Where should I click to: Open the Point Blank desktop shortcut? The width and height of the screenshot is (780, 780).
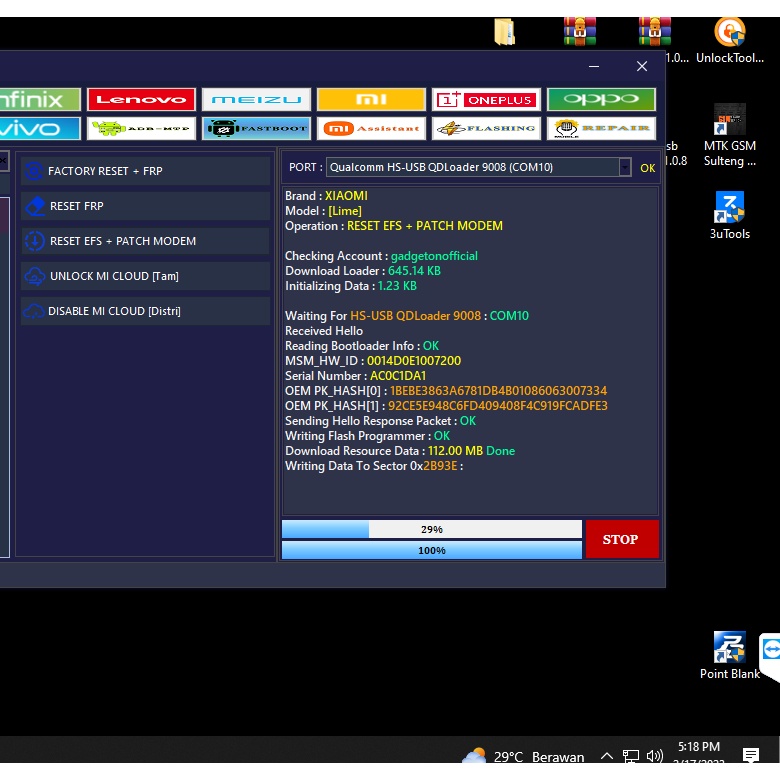(729, 655)
